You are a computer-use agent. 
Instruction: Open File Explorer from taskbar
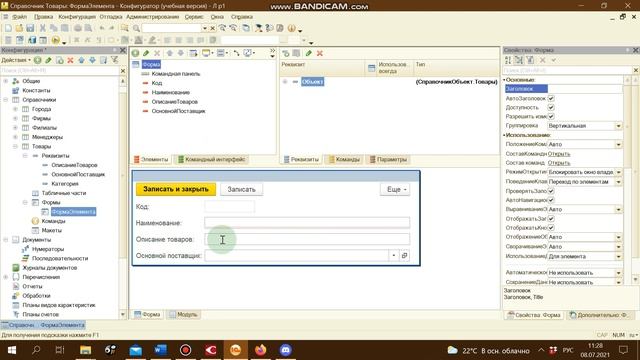pyautogui.click(x=85, y=350)
